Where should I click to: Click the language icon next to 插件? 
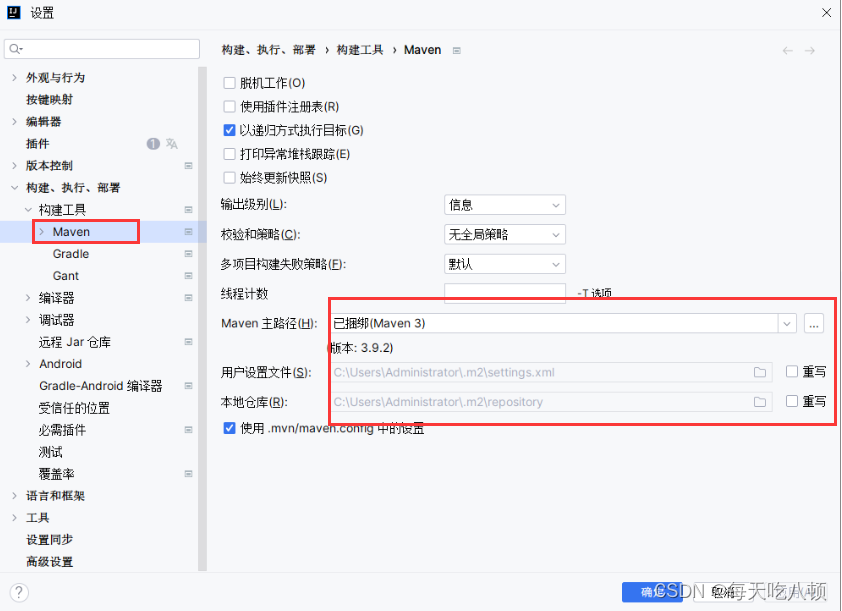tap(171, 143)
